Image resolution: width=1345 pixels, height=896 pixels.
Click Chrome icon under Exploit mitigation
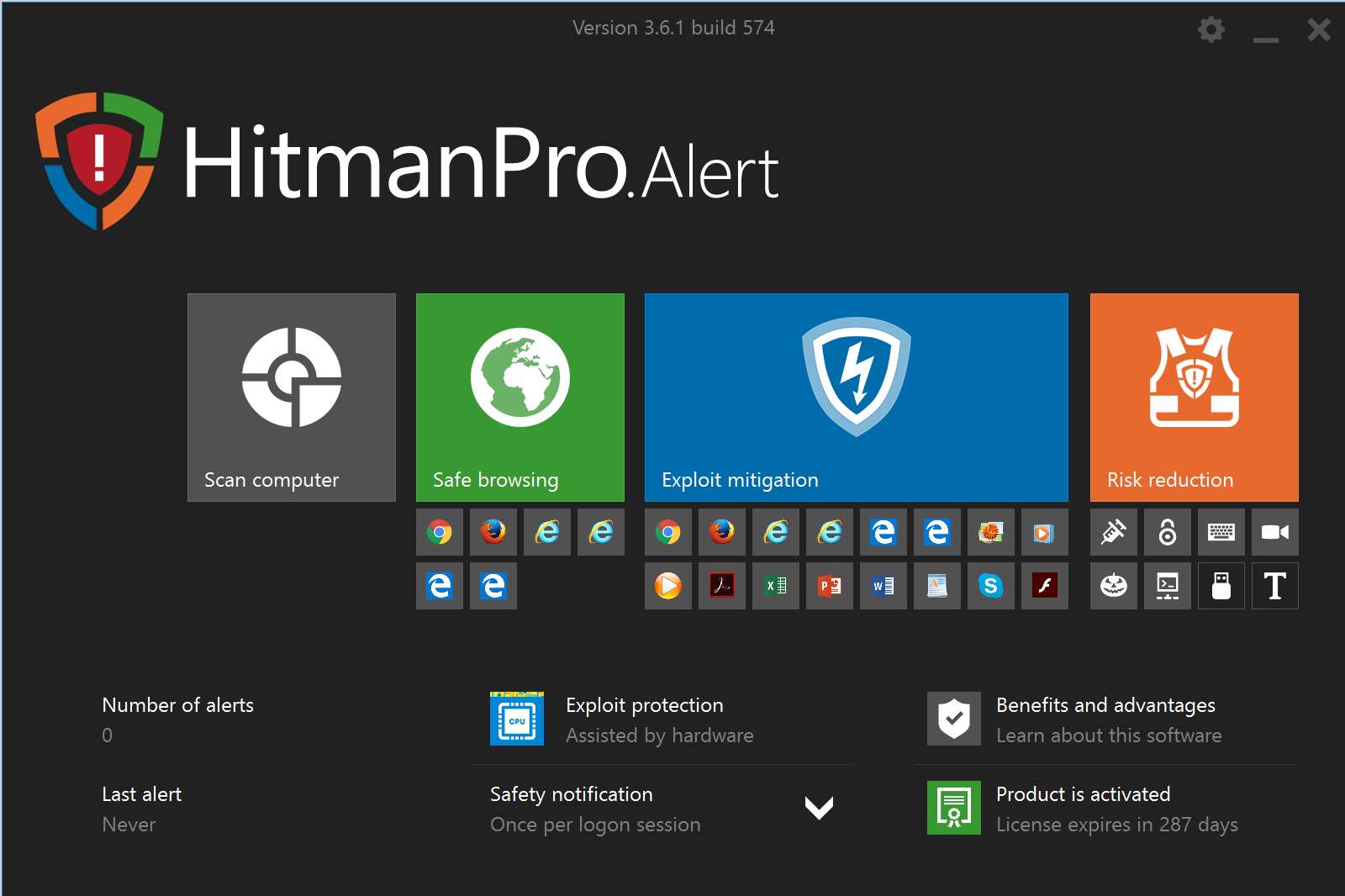pos(668,532)
